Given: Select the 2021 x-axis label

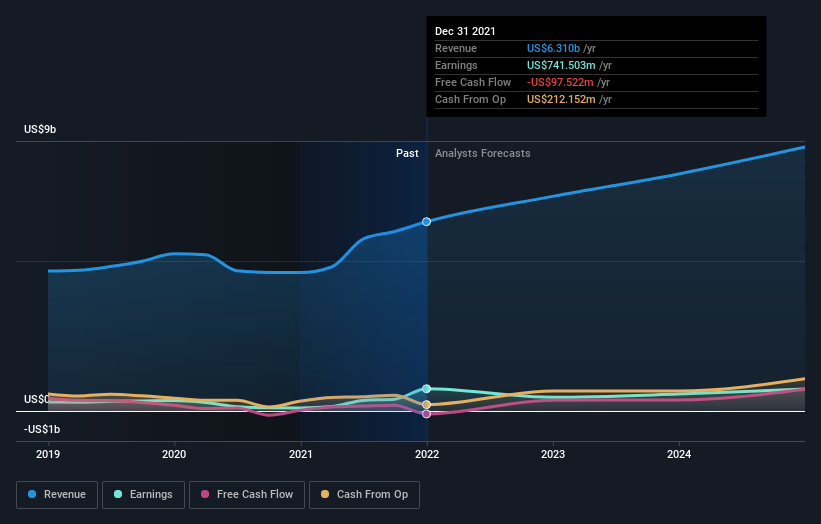Looking at the screenshot, I should click(301, 454).
